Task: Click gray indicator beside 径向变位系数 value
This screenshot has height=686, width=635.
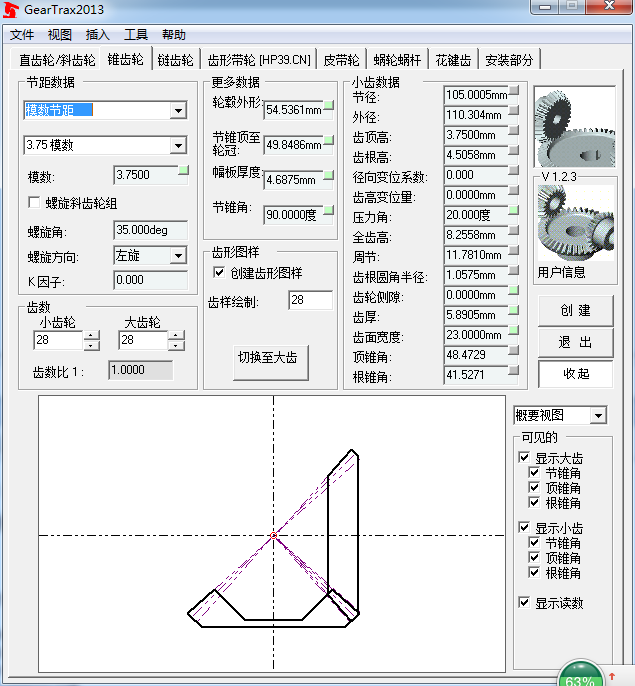Action: pyautogui.click(x=514, y=170)
